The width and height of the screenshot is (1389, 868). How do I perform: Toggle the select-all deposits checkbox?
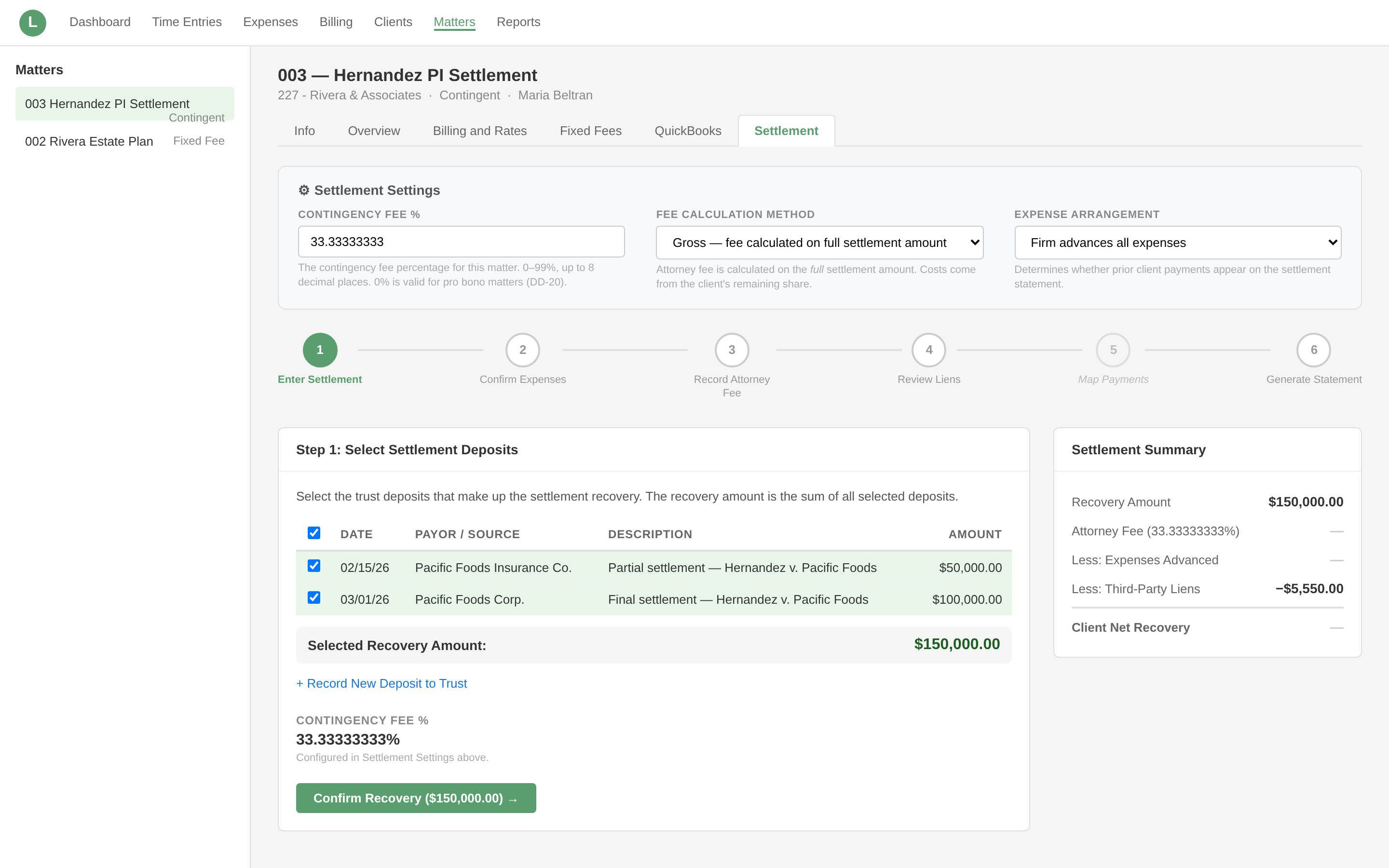click(314, 533)
